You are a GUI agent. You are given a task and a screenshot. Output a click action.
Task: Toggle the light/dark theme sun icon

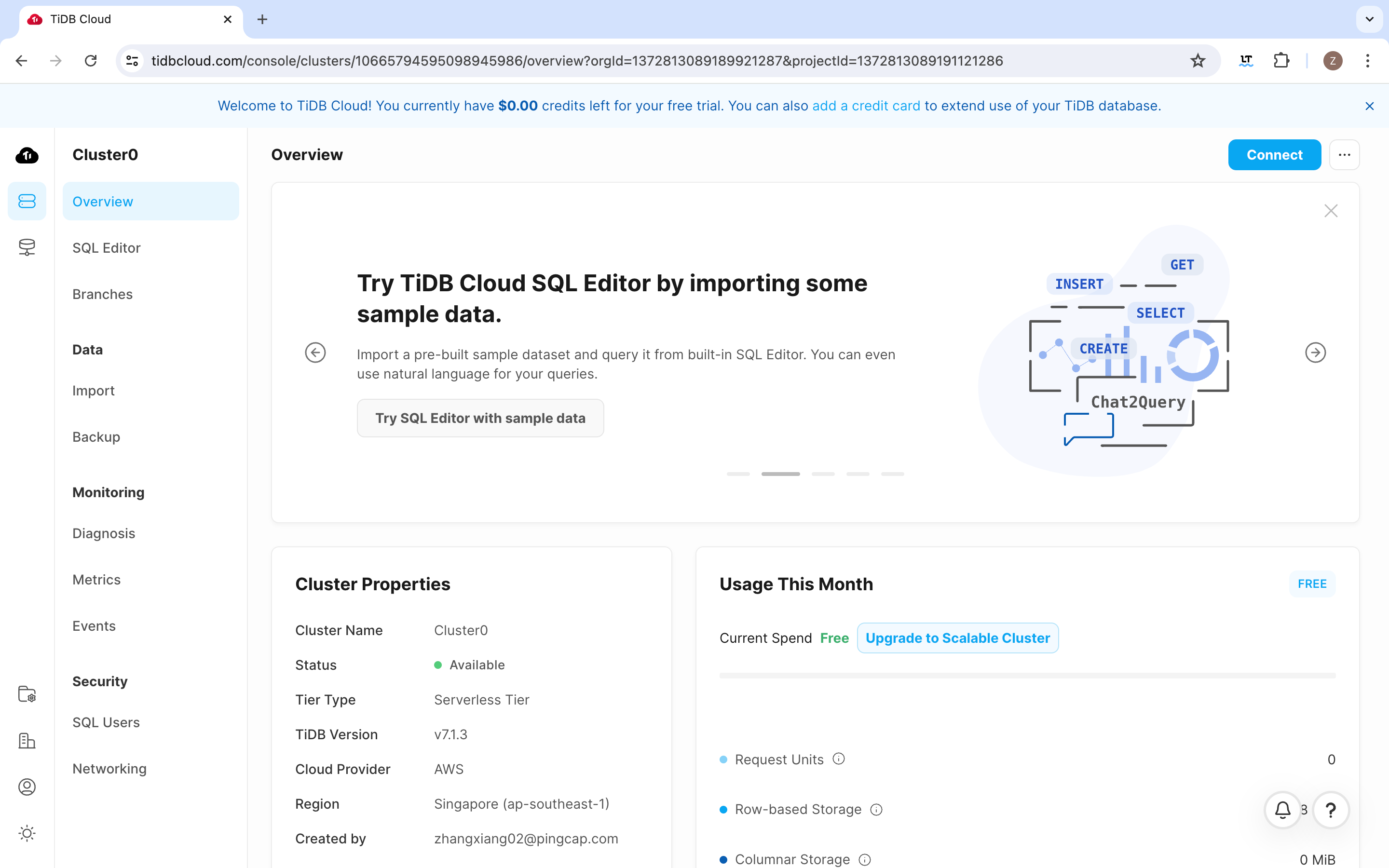point(27,833)
